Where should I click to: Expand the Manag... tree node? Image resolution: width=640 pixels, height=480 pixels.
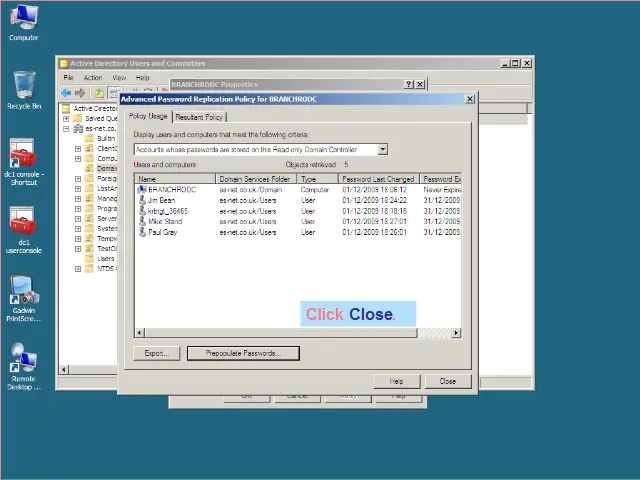coord(78,199)
